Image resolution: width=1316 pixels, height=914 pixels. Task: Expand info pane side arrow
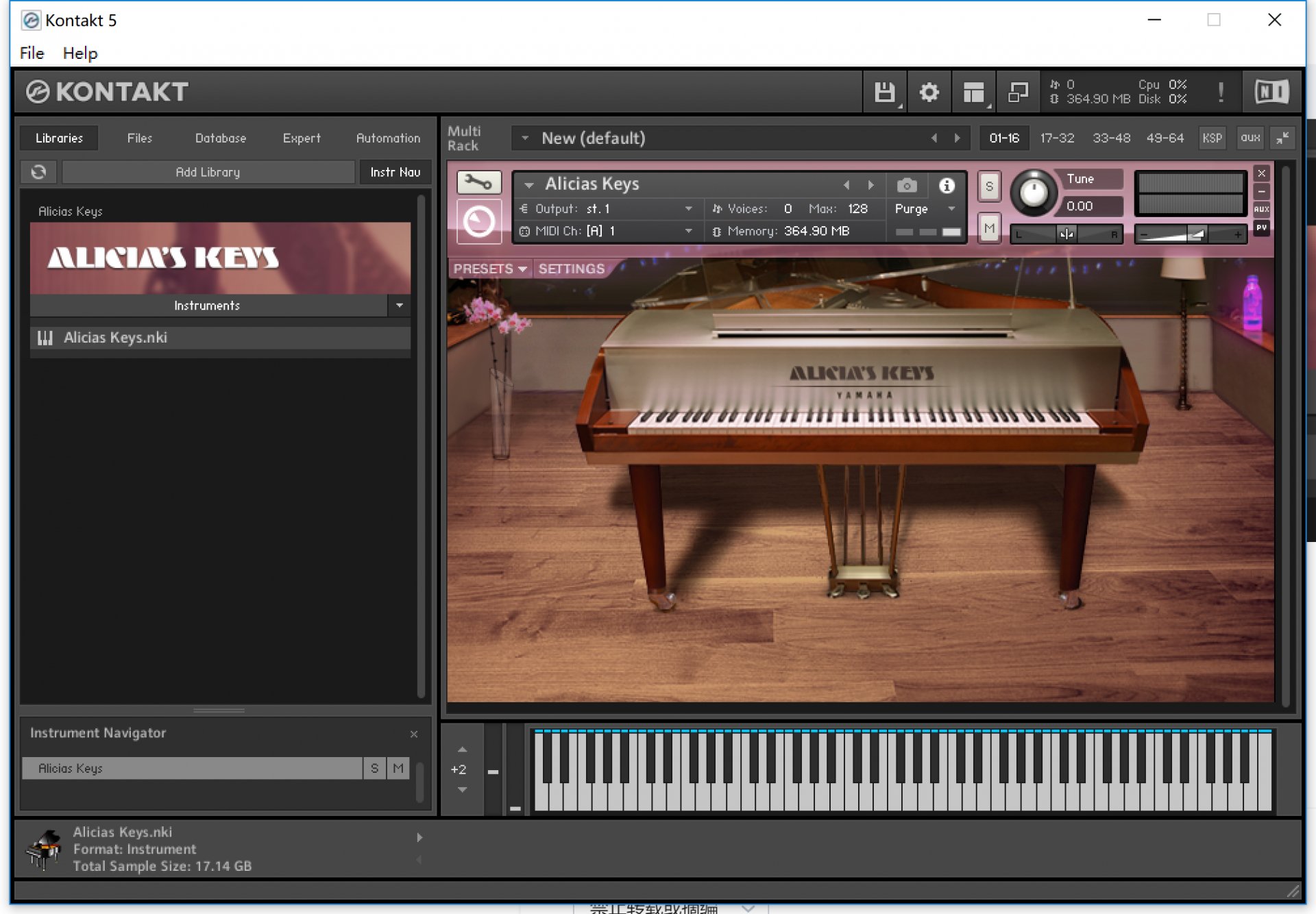[419, 837]
